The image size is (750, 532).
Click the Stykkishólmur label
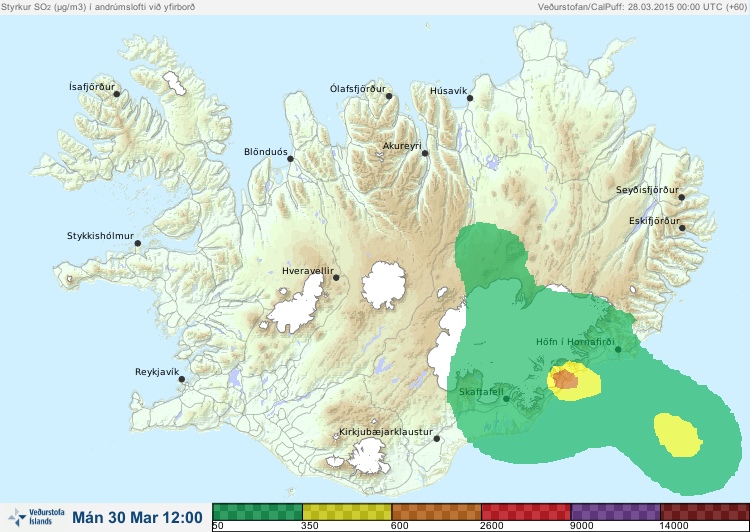point(100,236)
